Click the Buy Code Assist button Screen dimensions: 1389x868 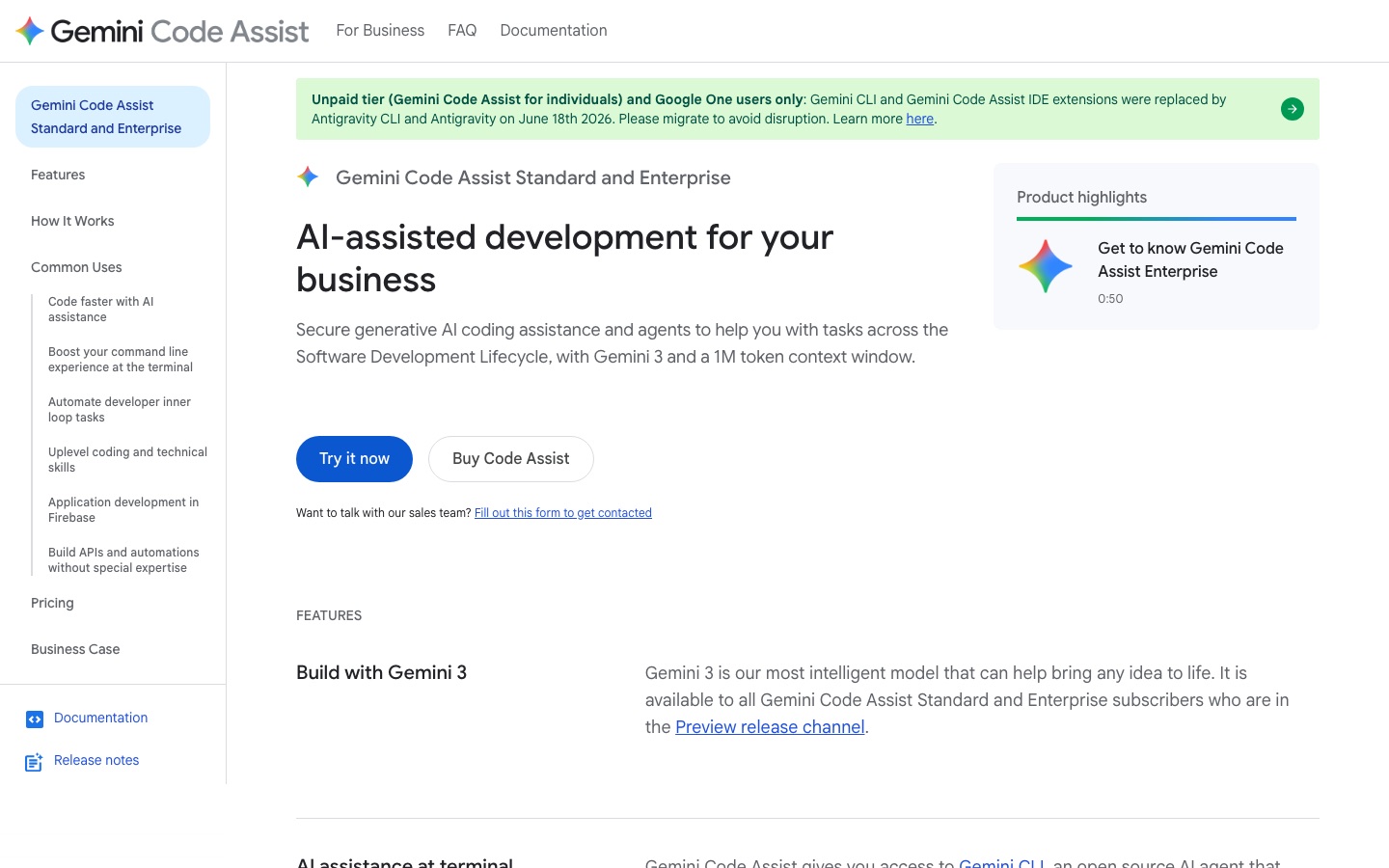coord(511,459)
